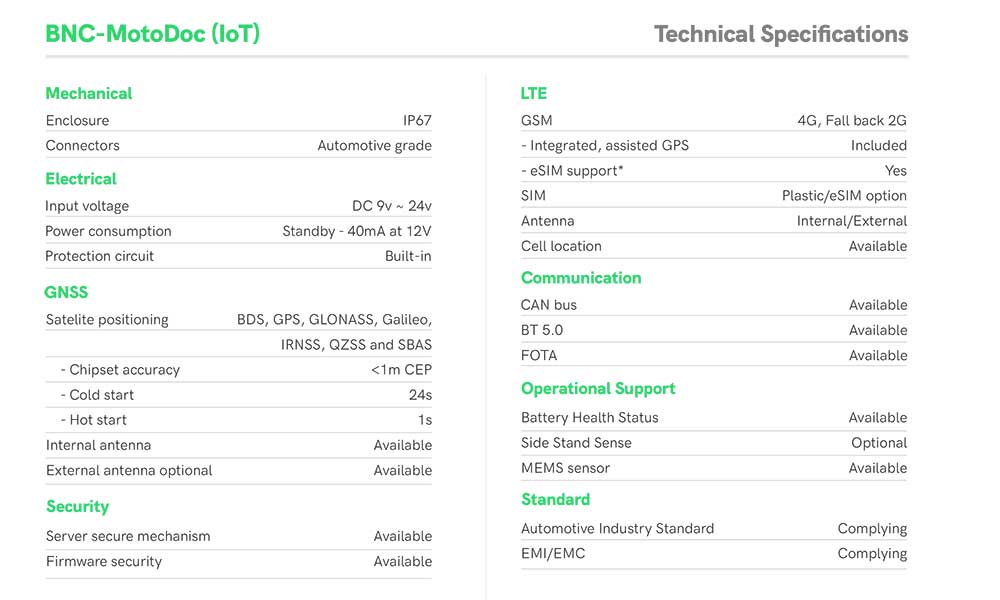
Task: Click the EMI/EMC label
Action: (553, 553)
